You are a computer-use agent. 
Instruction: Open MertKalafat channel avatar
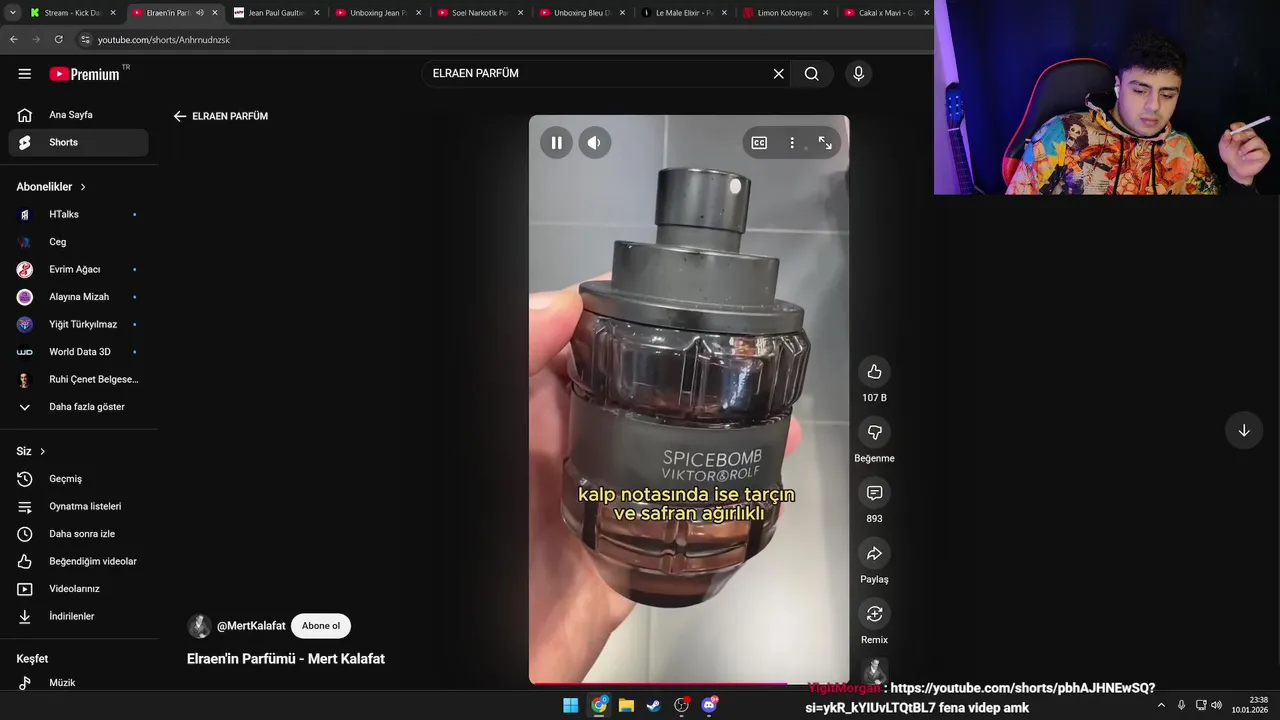pos(199,627)
